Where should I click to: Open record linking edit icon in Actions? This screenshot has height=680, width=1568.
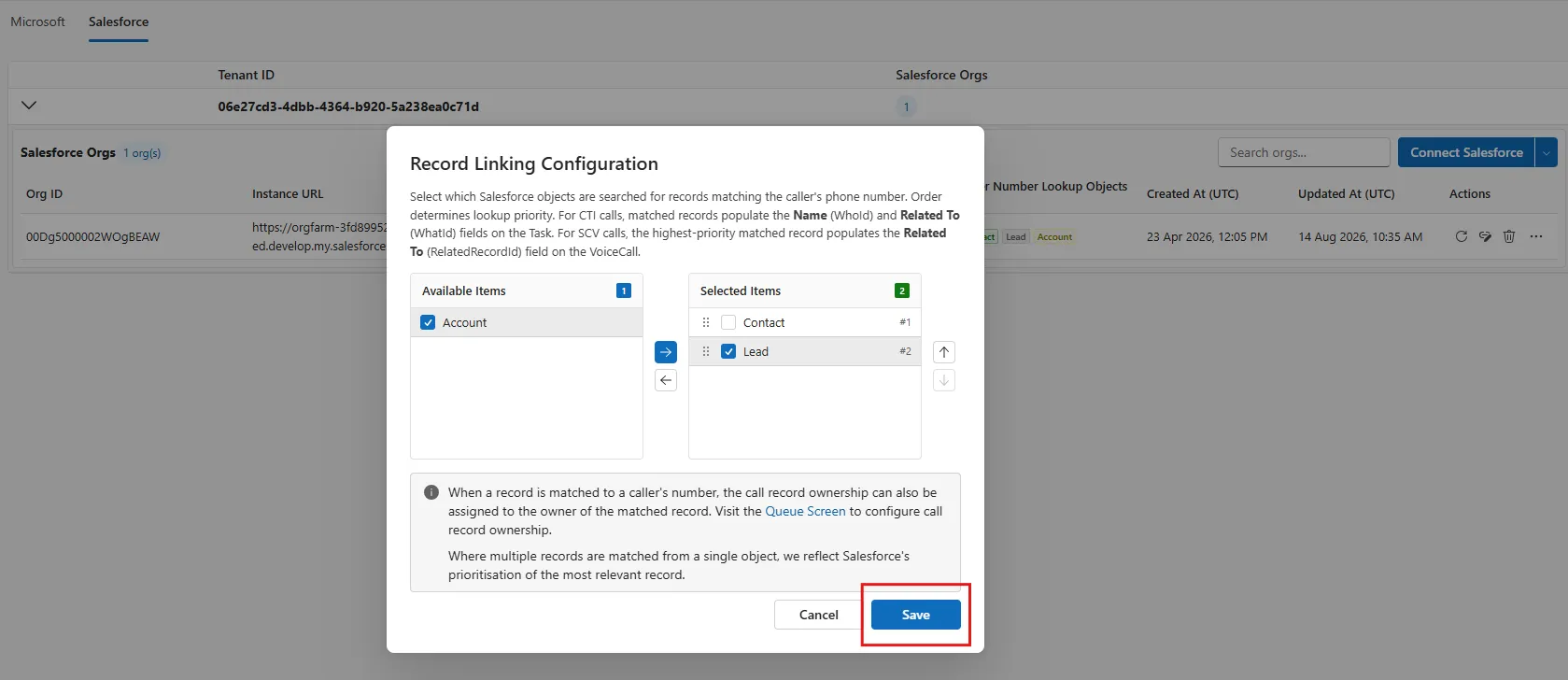[1485, 236]
